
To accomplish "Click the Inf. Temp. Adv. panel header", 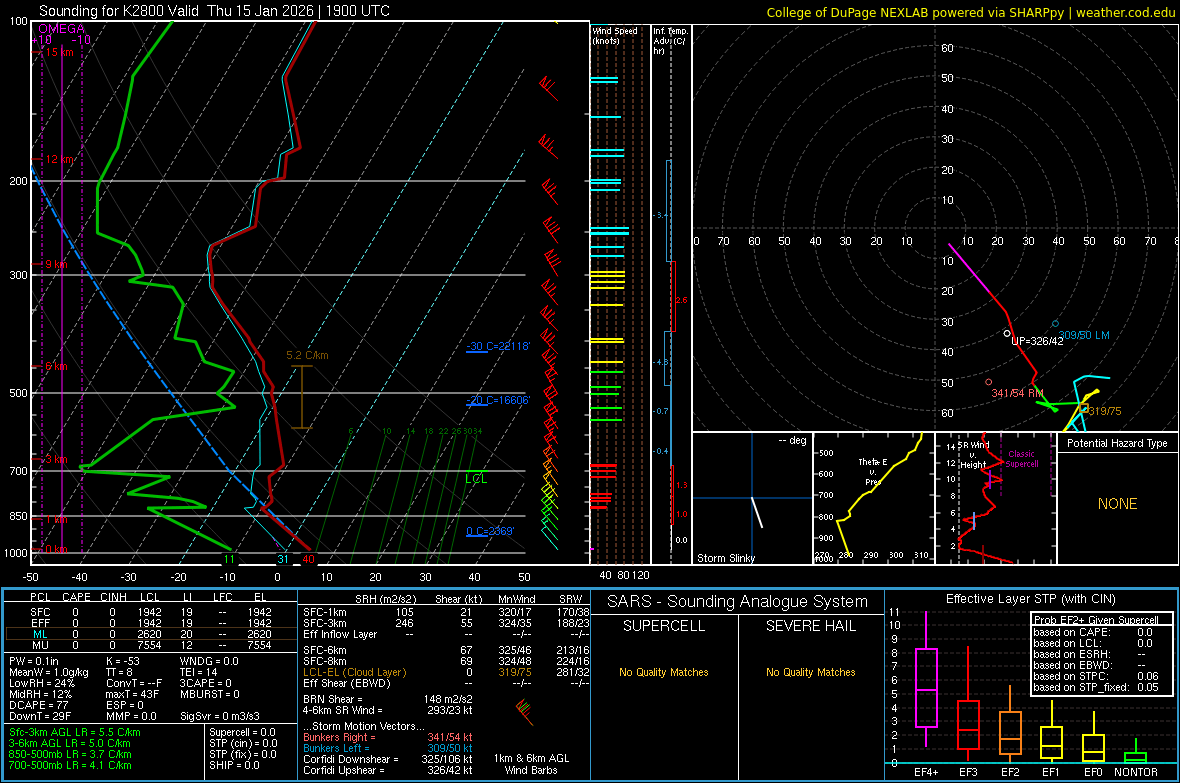I will click(x=670, y=41).
